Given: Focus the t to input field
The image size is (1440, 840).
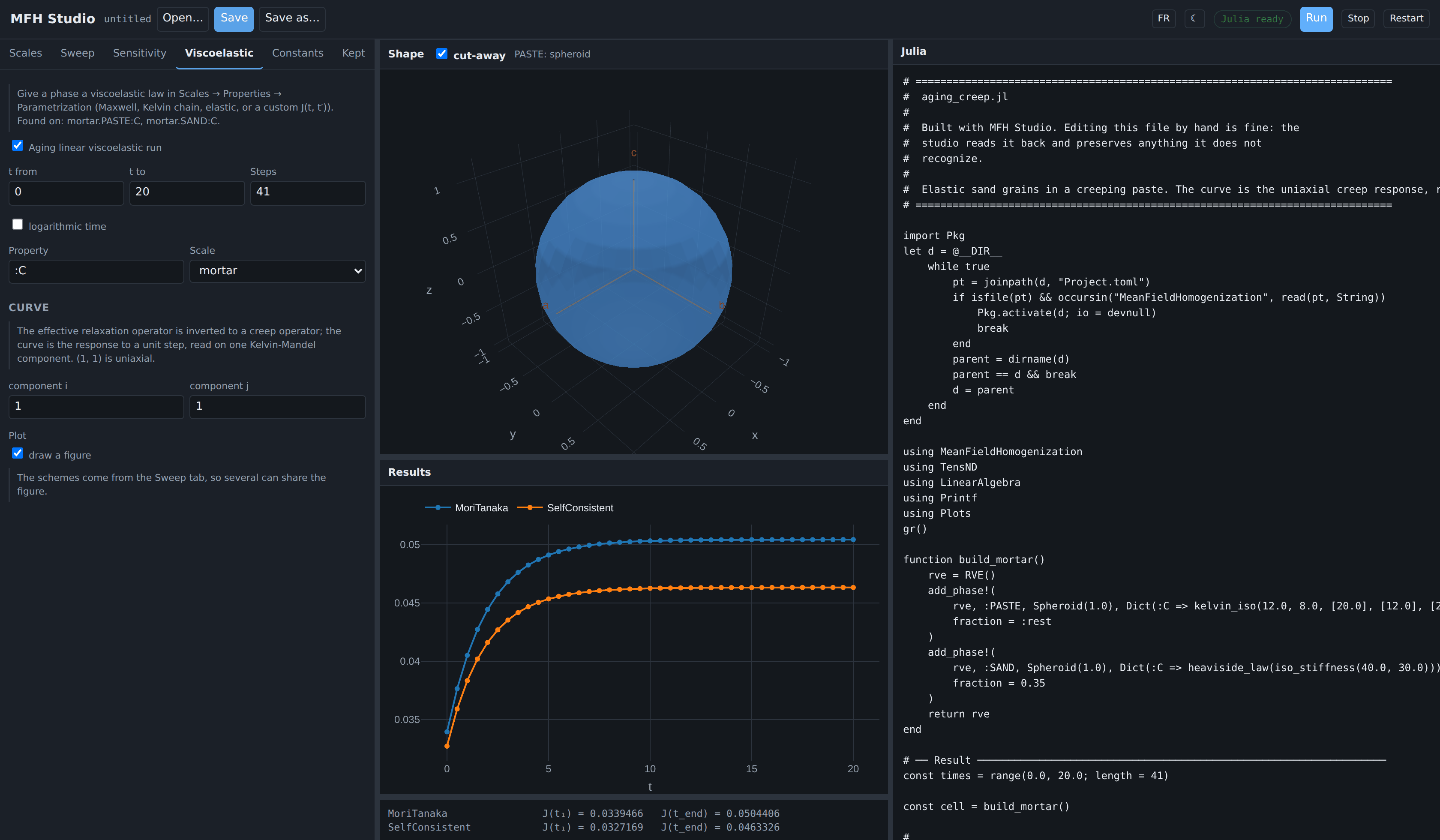Looking at the screenshot, I should point(187,192).
